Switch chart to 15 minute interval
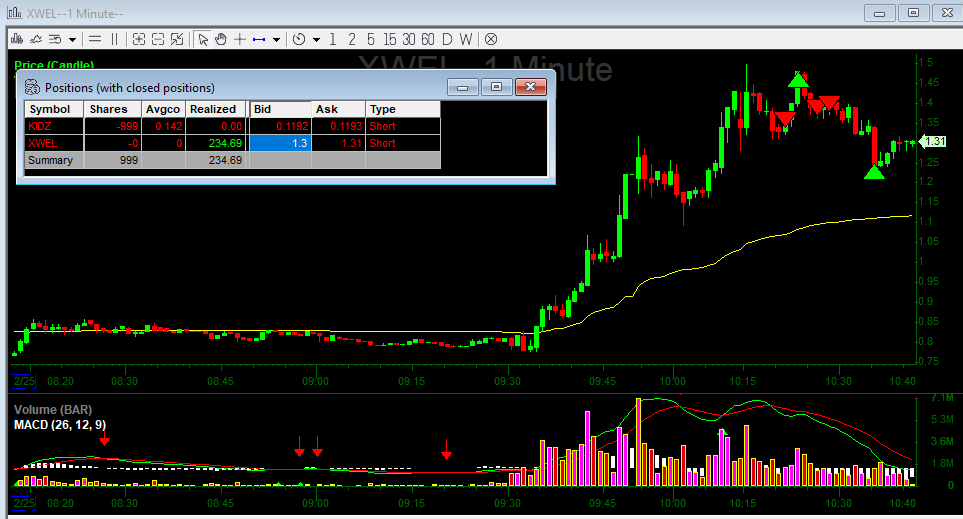963x519 pixels. [390, 39]
